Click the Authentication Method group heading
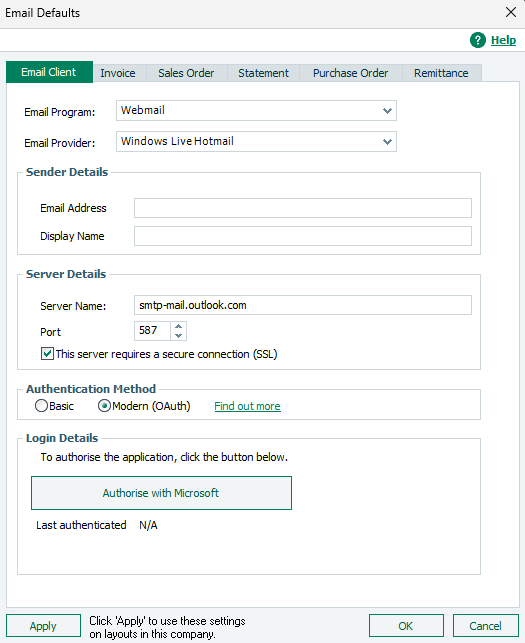 click(x=91, y=389)
